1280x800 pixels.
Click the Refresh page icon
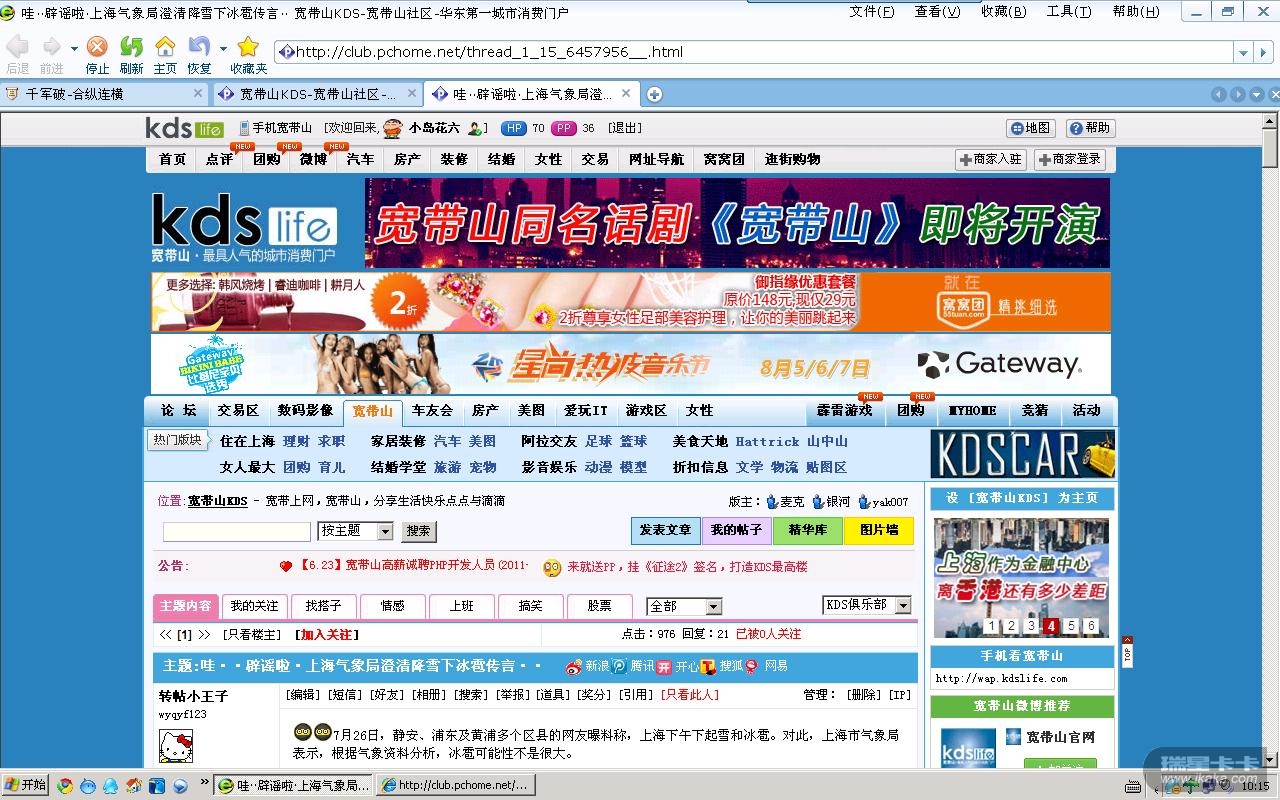pos(131,47)
